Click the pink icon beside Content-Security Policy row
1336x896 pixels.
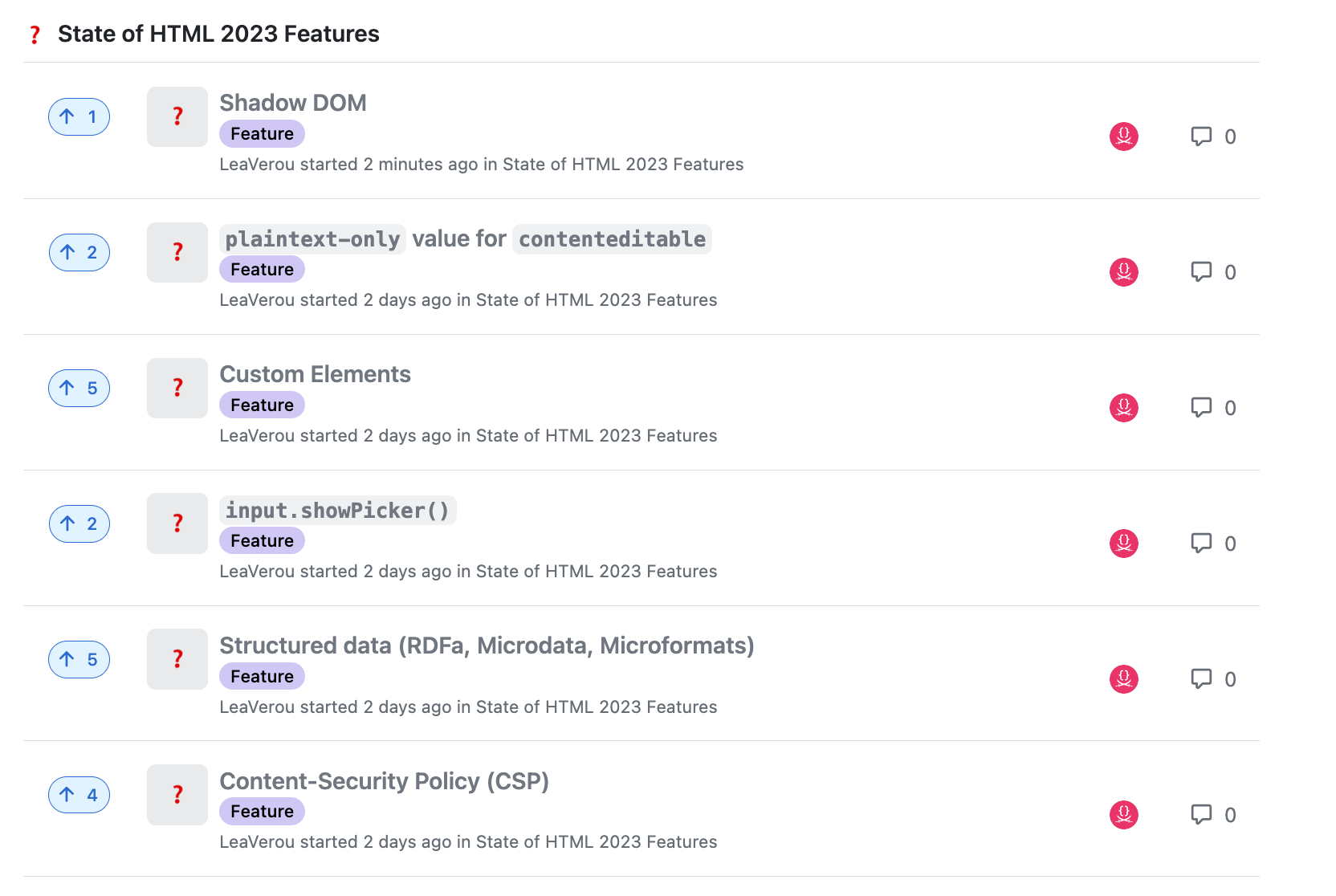pos(1123,814)
